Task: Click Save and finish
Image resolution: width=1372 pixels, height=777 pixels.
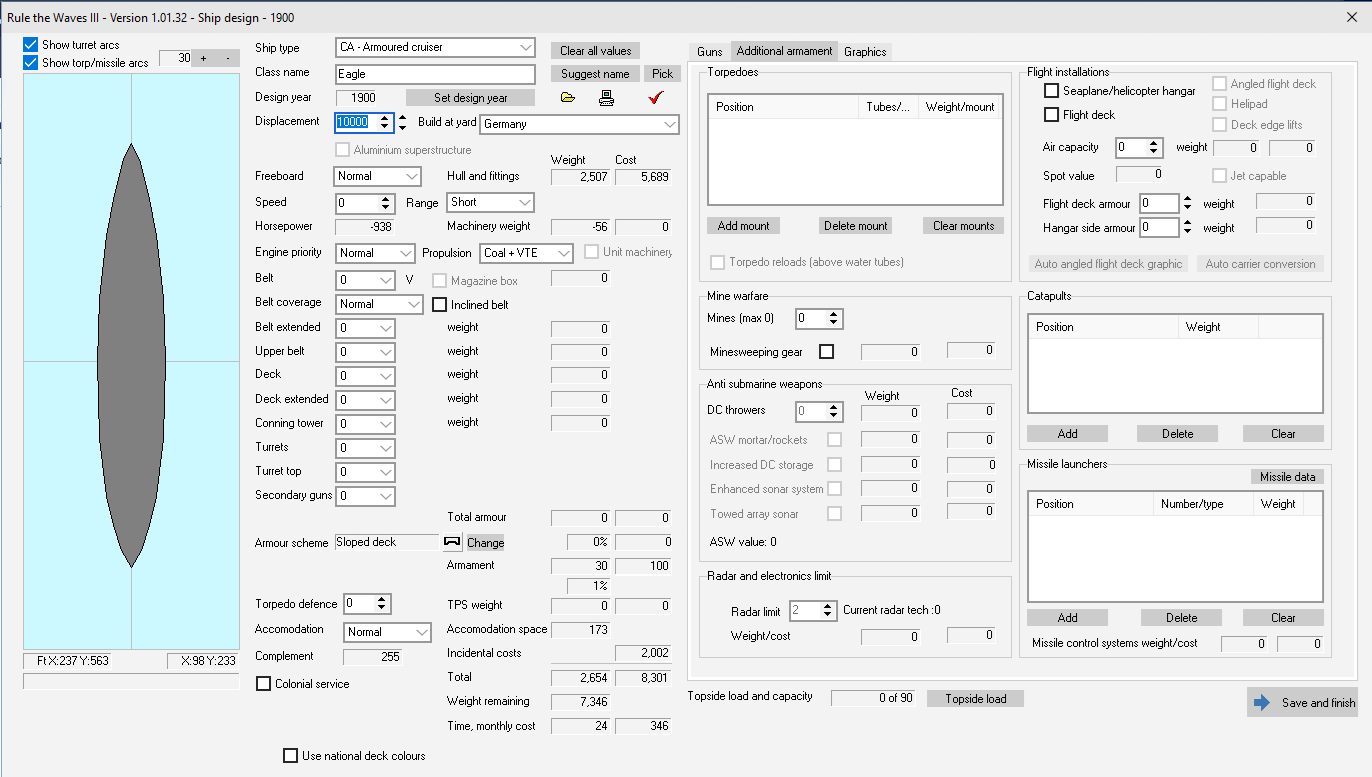Action: [x=1303, y=702]
